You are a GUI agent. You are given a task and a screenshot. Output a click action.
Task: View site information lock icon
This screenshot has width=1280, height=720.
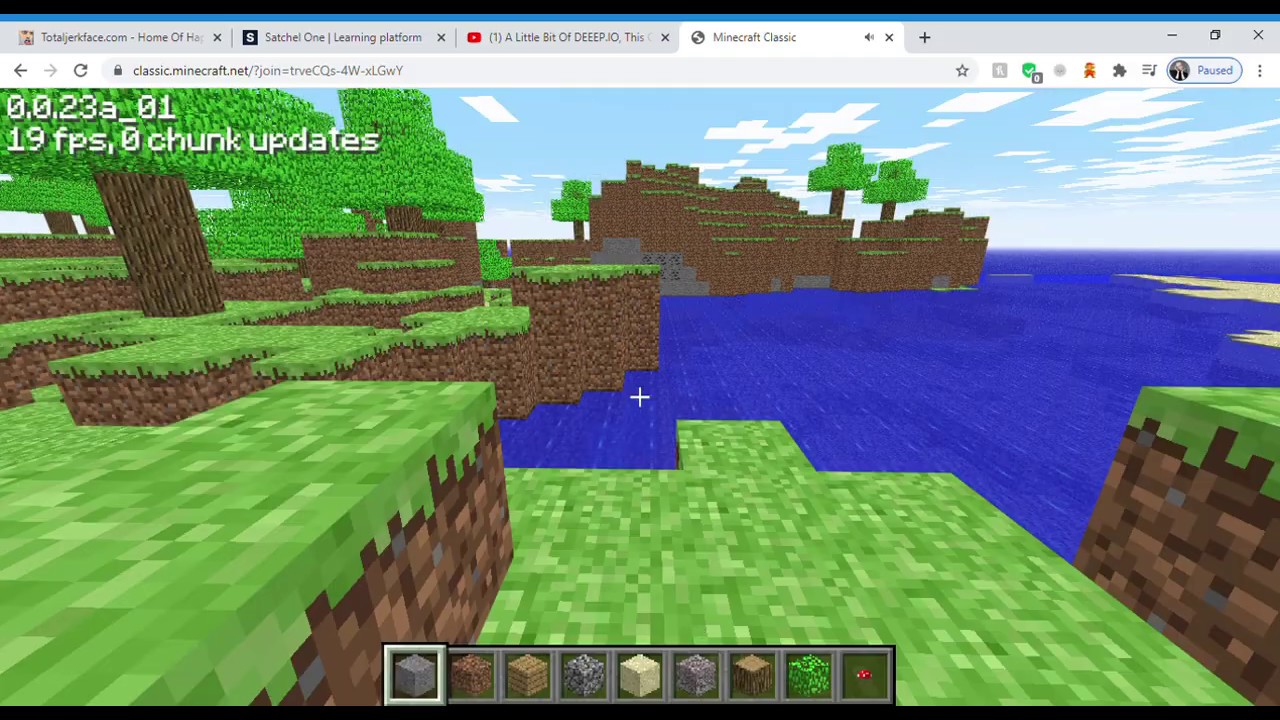coord(118,70)
